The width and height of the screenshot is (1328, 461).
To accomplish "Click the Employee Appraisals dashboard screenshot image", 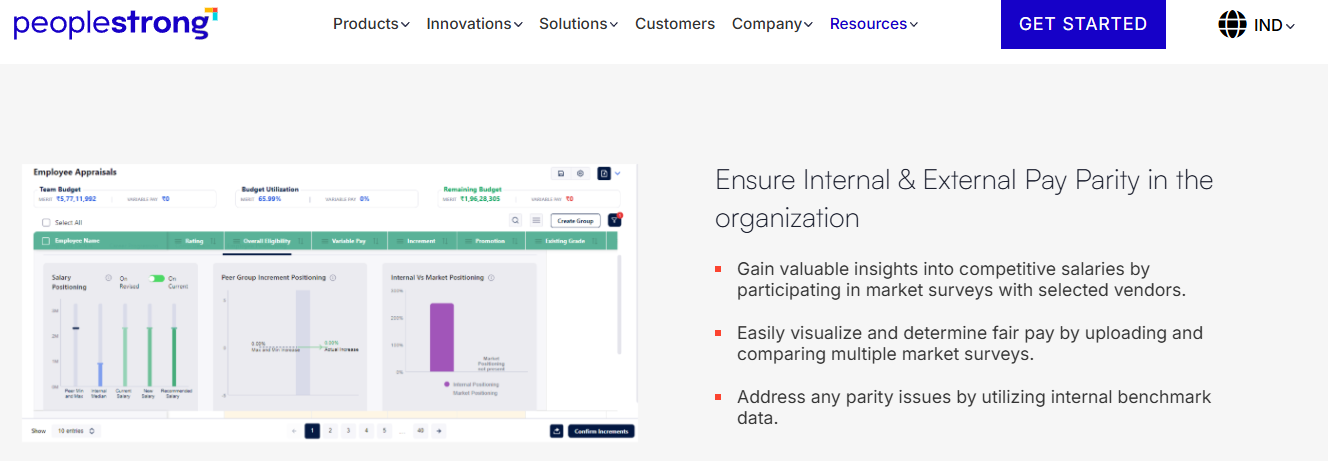I will point(329,302).
